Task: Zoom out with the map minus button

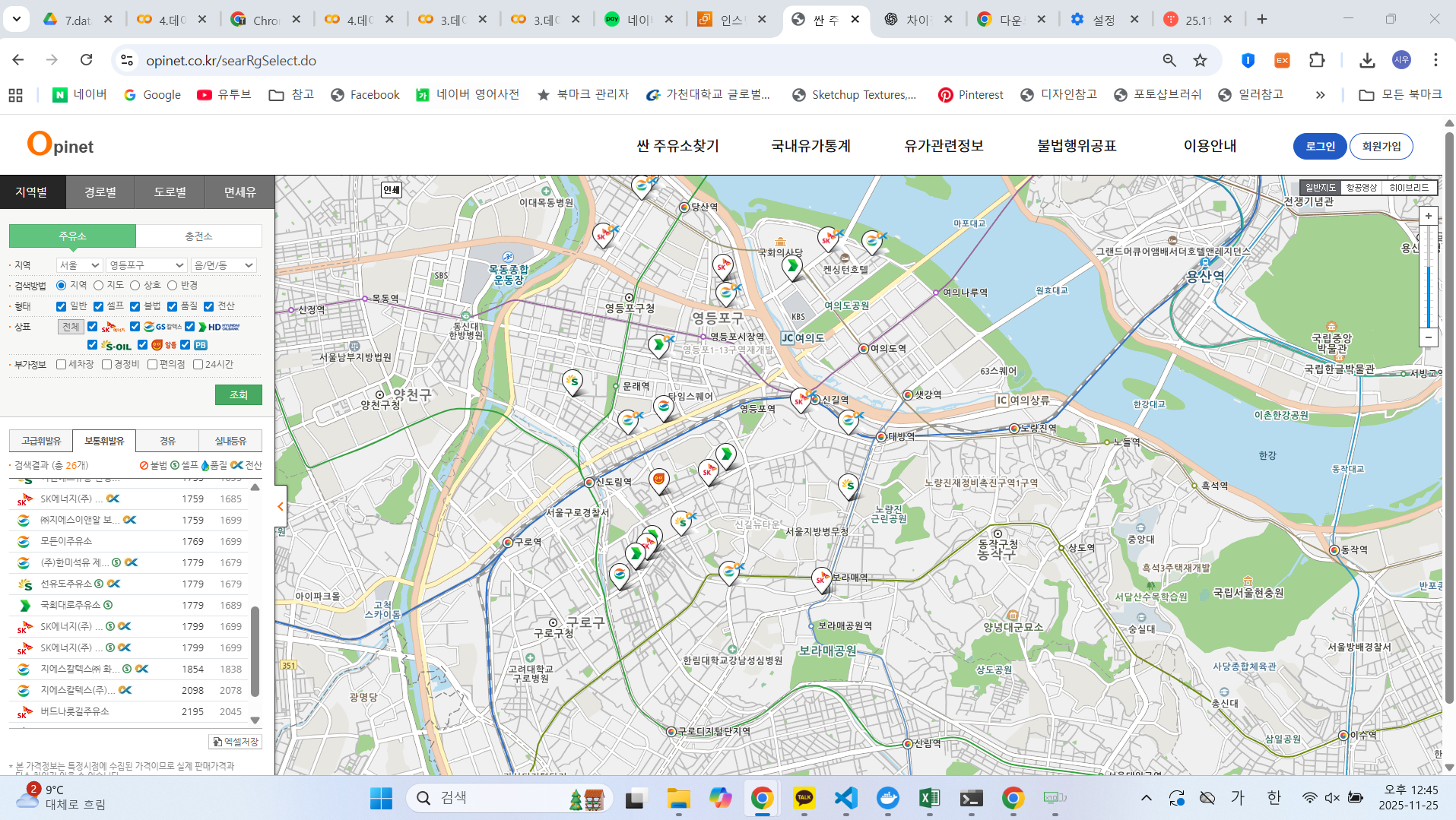Action: pos(1429,337)
